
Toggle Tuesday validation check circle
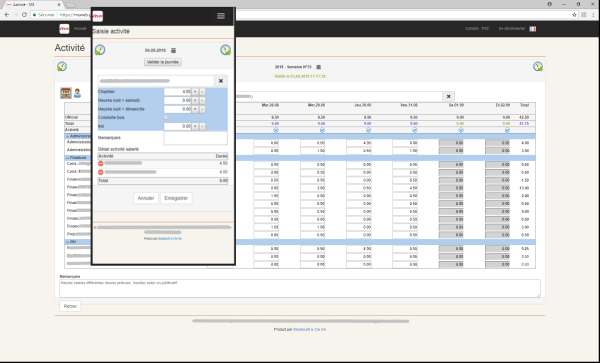pyautogui.click(x=276, y=130)
